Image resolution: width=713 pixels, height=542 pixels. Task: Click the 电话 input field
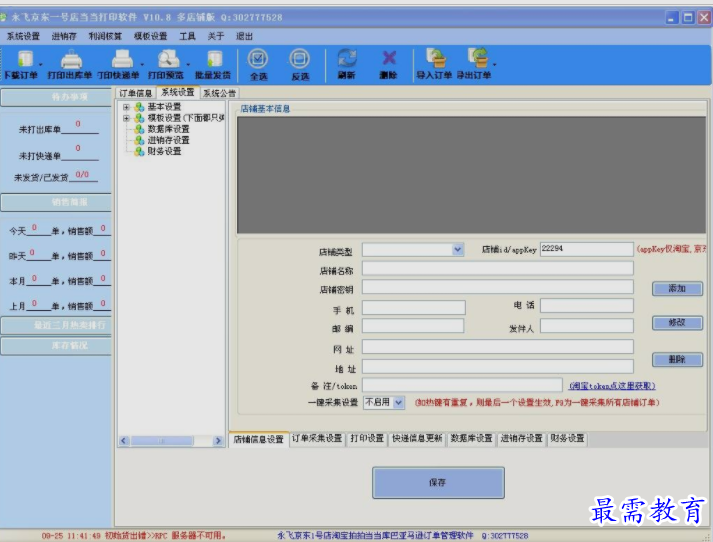[587, 306]
